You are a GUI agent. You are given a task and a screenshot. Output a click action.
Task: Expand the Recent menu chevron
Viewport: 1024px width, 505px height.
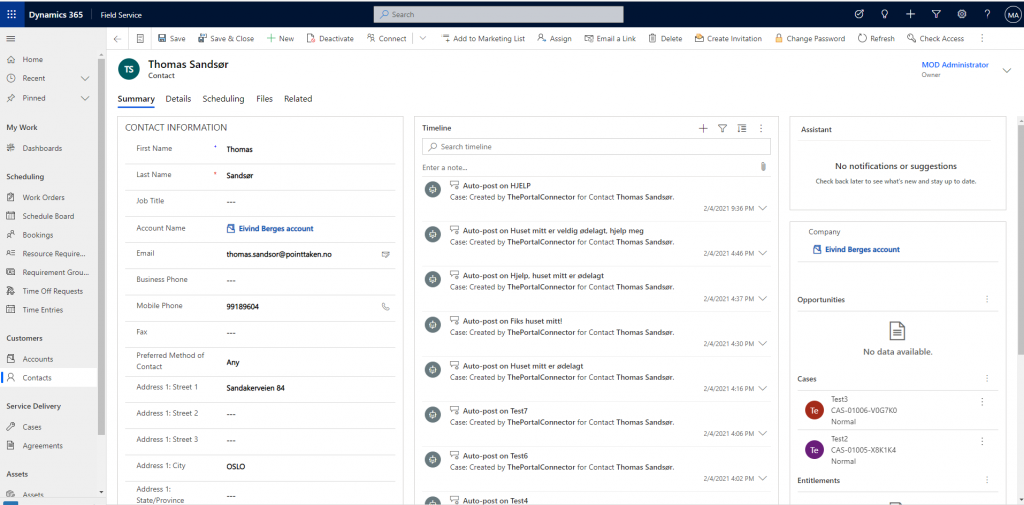click(85, 78)
